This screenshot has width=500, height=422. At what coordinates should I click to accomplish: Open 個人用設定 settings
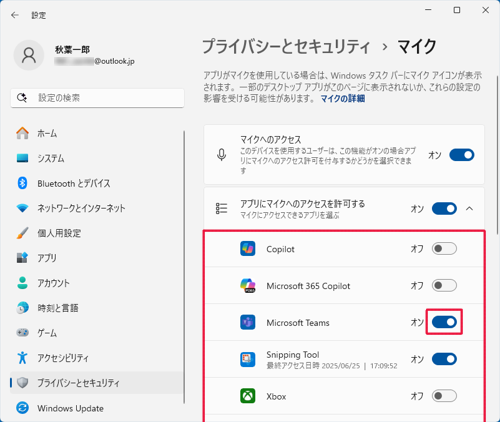pyautogui.click(x=97, y=233)
